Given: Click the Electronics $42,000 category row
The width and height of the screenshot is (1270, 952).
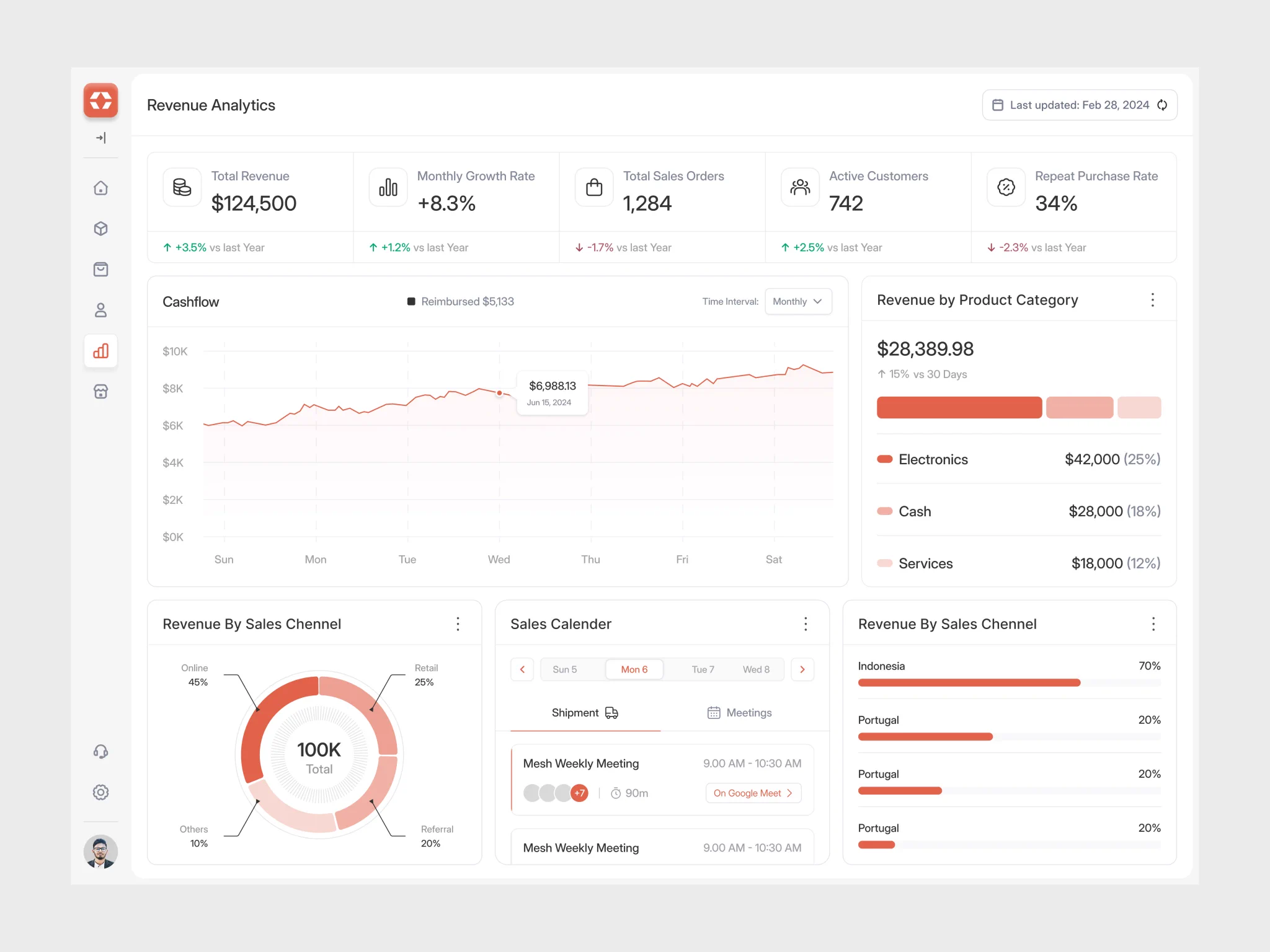Looking at the screenshot, I should pyautogui.click(x=1019, y=459).
